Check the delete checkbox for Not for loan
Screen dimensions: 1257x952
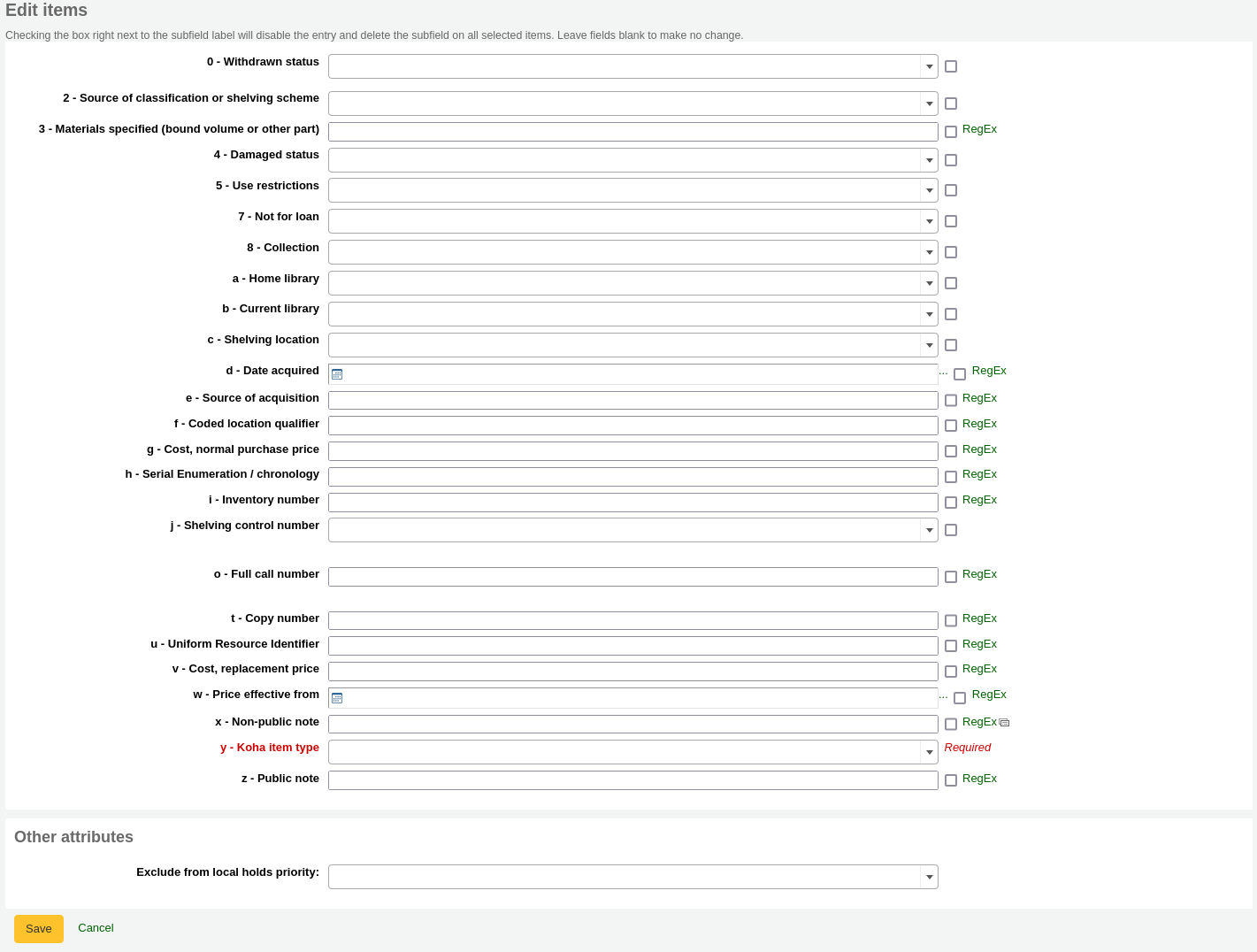point(951,221)
